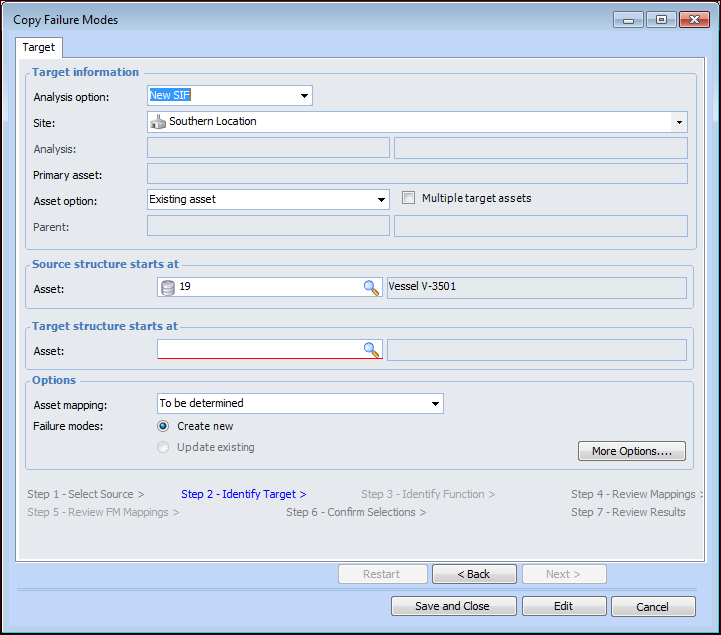Image resolution: width=721 pixels, height=635 pixels.
Task: Click the database icon next to asset 19
Action: (168, 288)
